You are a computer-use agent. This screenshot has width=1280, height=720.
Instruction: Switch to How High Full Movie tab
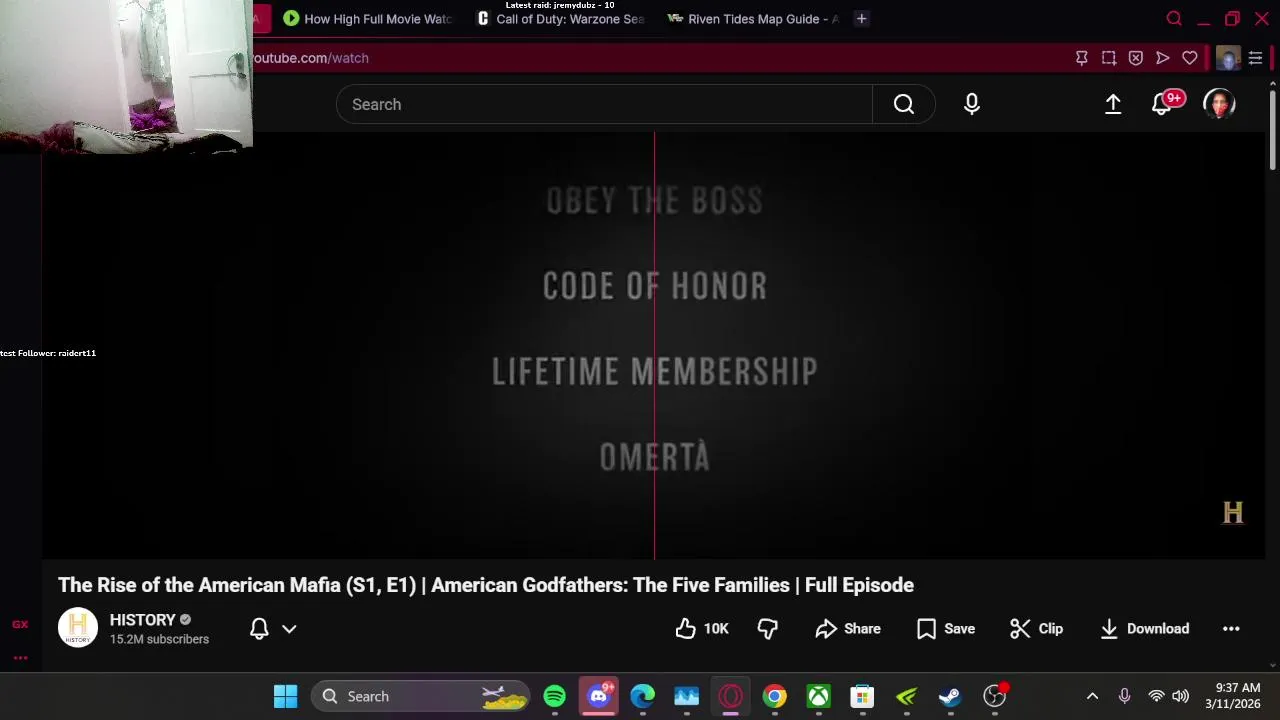pos(367,19)
